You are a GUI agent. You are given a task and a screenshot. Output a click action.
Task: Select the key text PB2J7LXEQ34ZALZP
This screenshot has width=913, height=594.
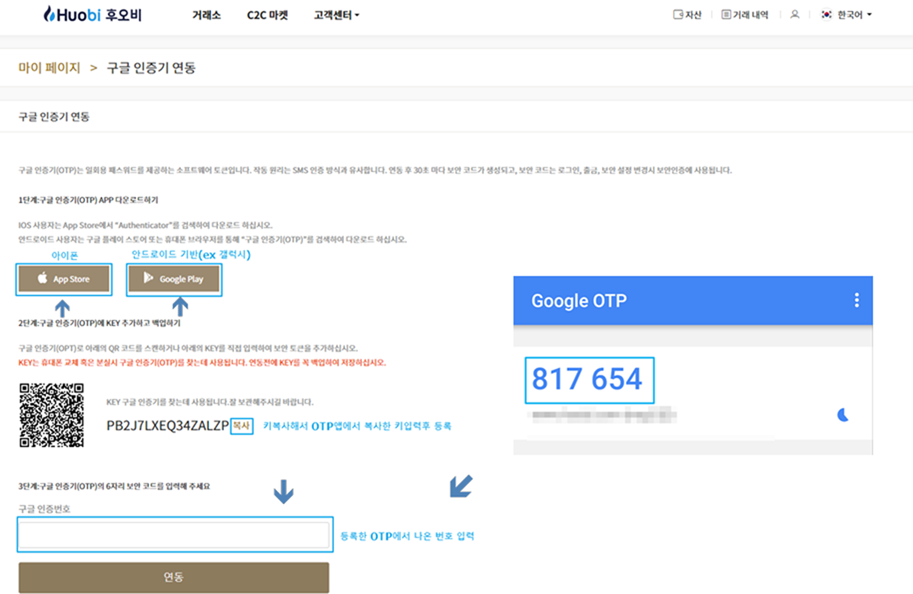pos(168,426)
